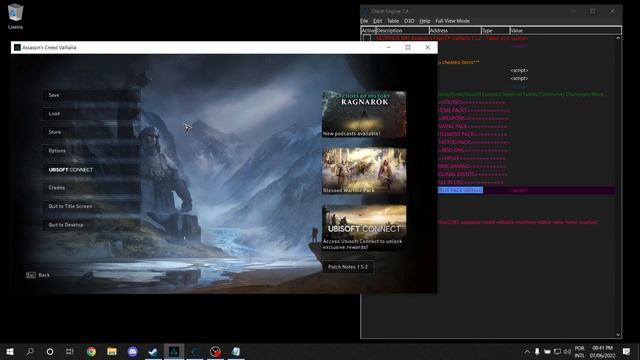Image resolution: width=640 pixels, height=360 pixels.
Task: Open the Ubisoft Connect rewards tile
Action: pos(364,227)
